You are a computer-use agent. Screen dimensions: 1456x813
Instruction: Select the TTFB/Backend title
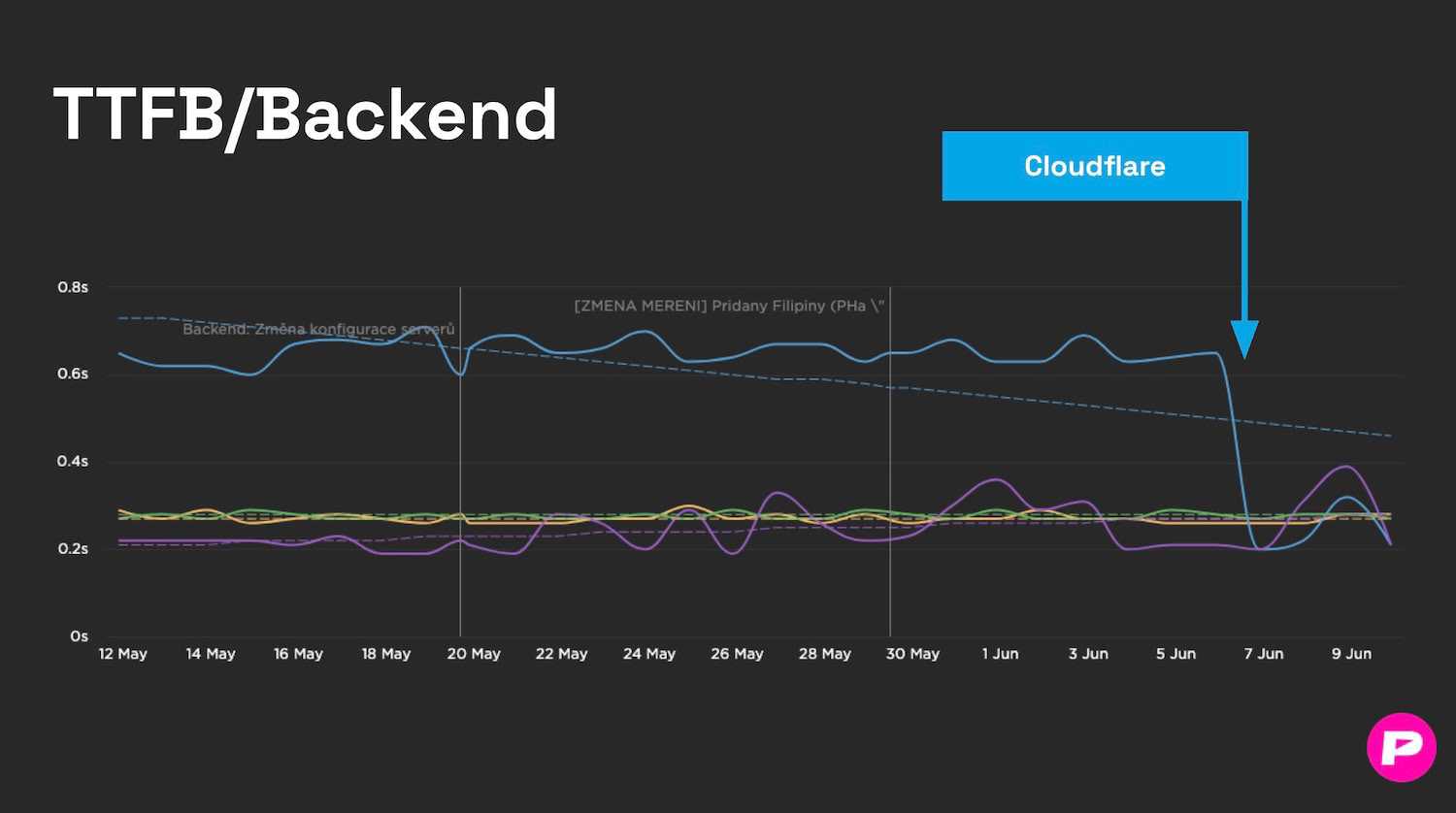point(303,114)
